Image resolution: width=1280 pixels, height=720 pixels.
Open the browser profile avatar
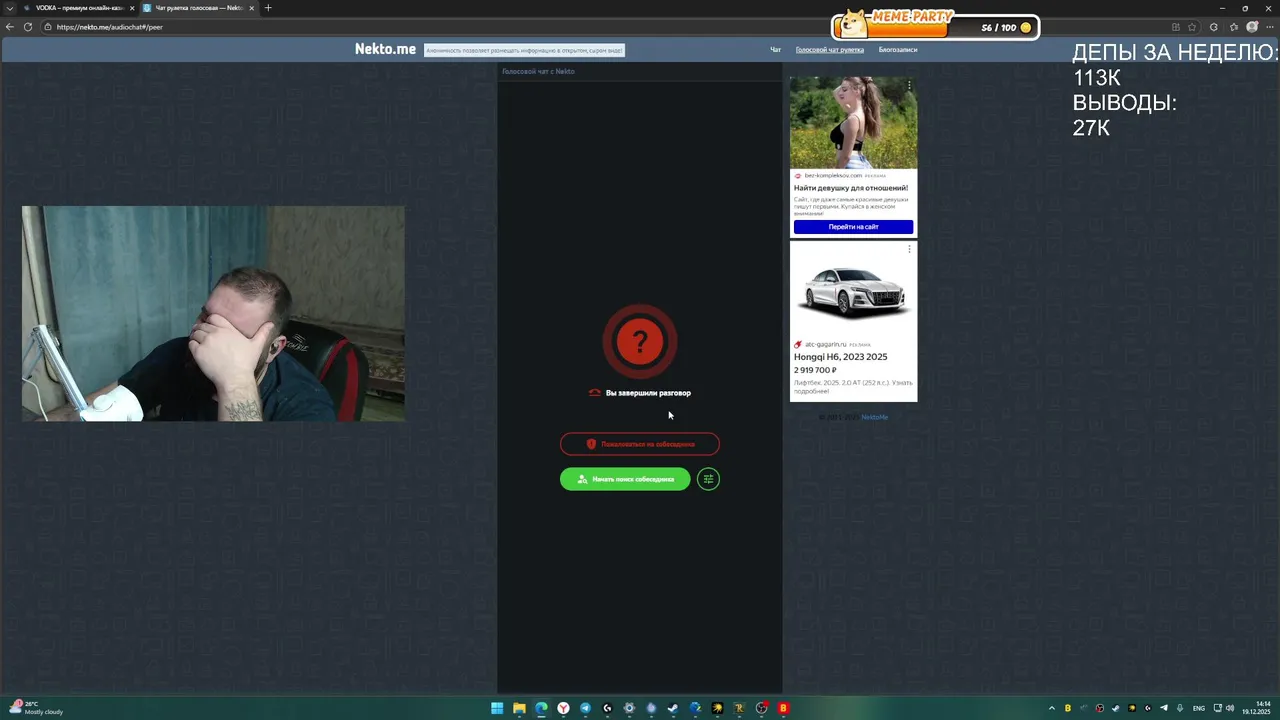1252,27
